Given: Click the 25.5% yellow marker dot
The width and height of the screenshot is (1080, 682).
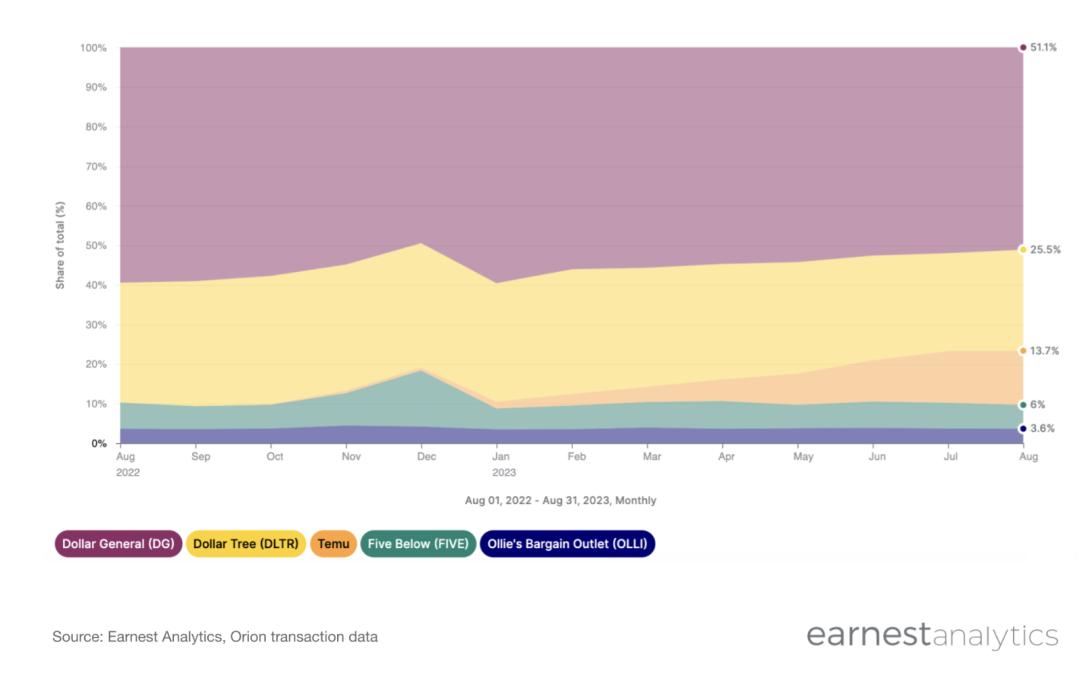Looking at the screenshot, I should point(1023,249).
